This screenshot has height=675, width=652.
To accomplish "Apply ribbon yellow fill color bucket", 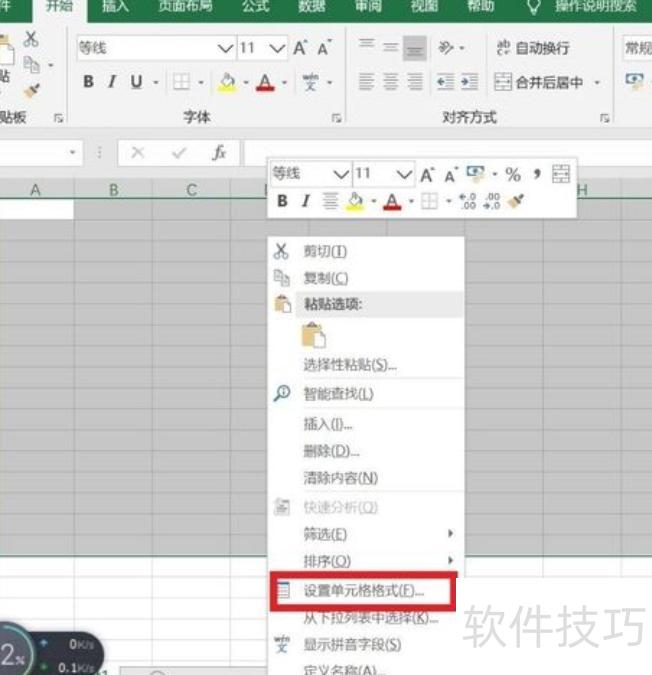I will click(228, 82).
